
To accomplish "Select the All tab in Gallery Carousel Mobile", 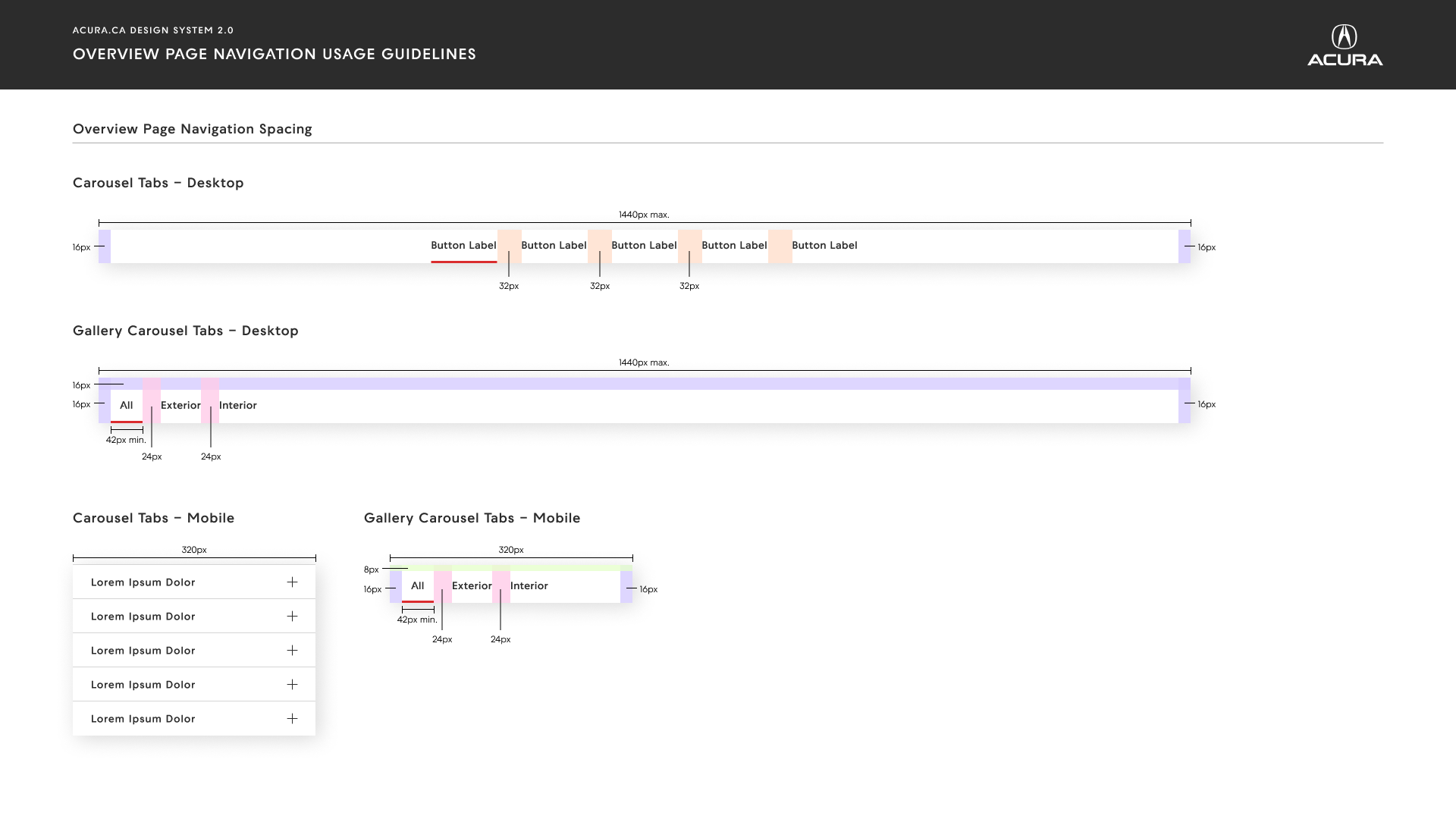I will [418, 586].
